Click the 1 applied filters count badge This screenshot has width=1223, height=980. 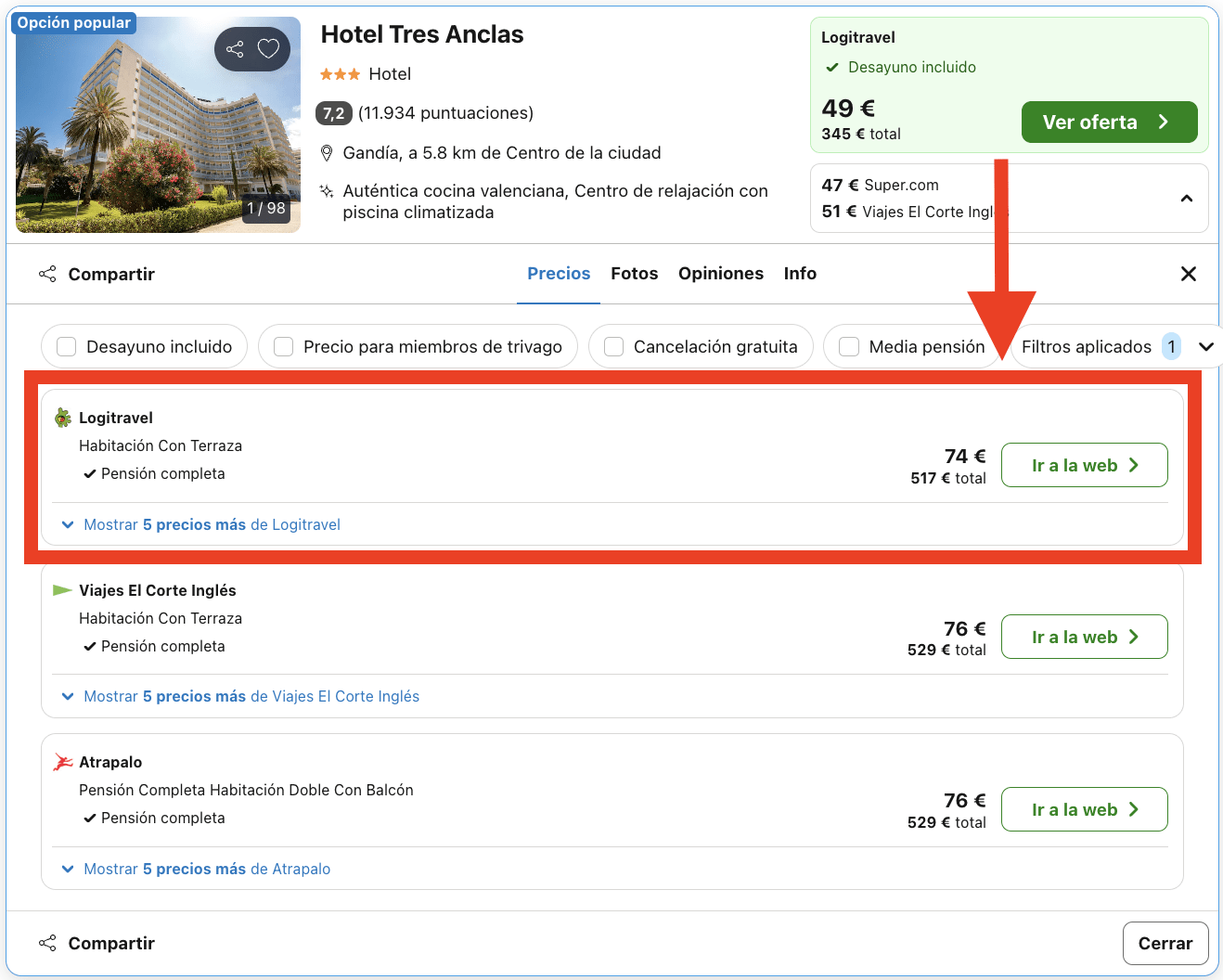tap(1171, 347)
